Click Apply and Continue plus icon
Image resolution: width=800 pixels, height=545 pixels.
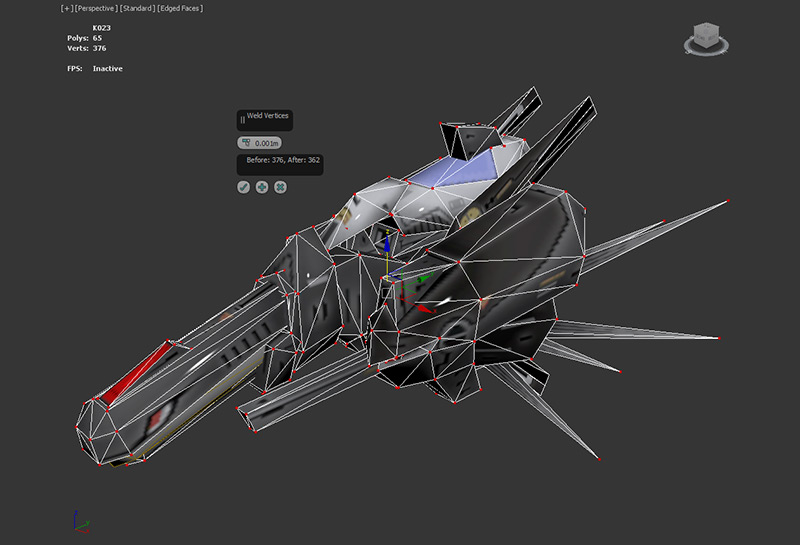pos(262,187)
